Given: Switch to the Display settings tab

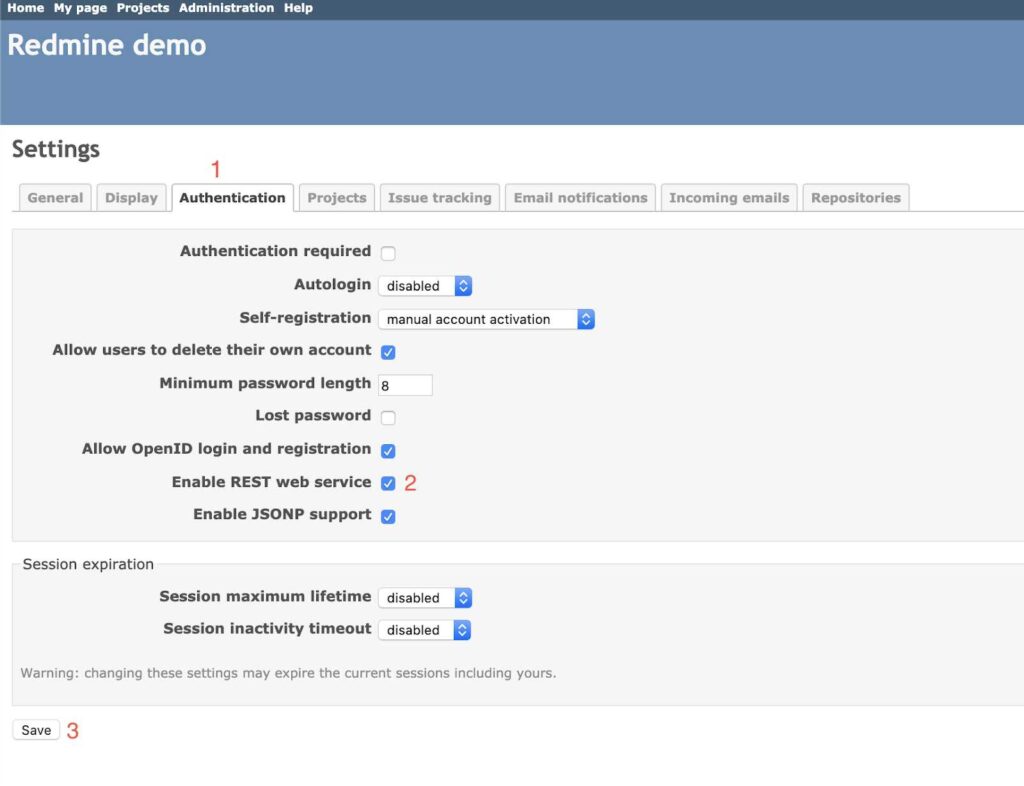Looking at the screenshot, I should pos(131,197).
